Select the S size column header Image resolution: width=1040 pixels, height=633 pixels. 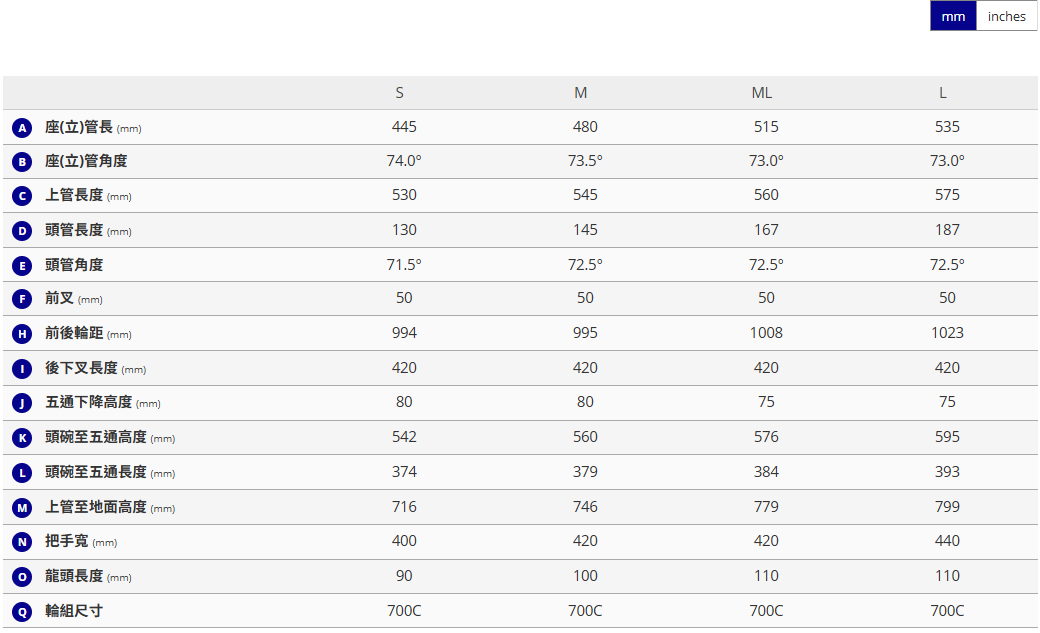click(400, 93)
